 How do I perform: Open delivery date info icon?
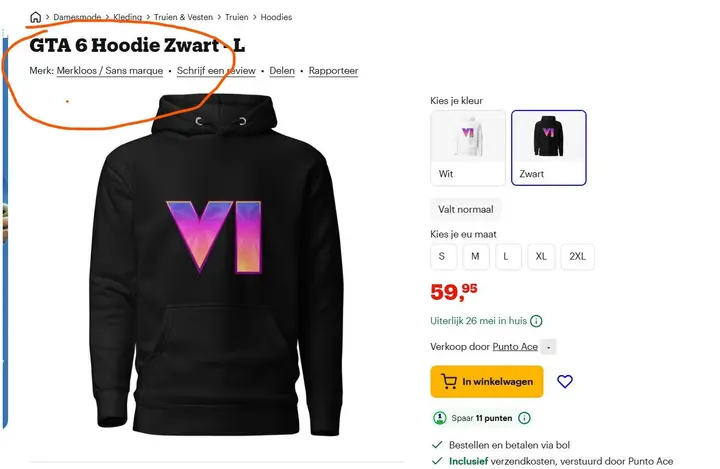click(536, 321)
